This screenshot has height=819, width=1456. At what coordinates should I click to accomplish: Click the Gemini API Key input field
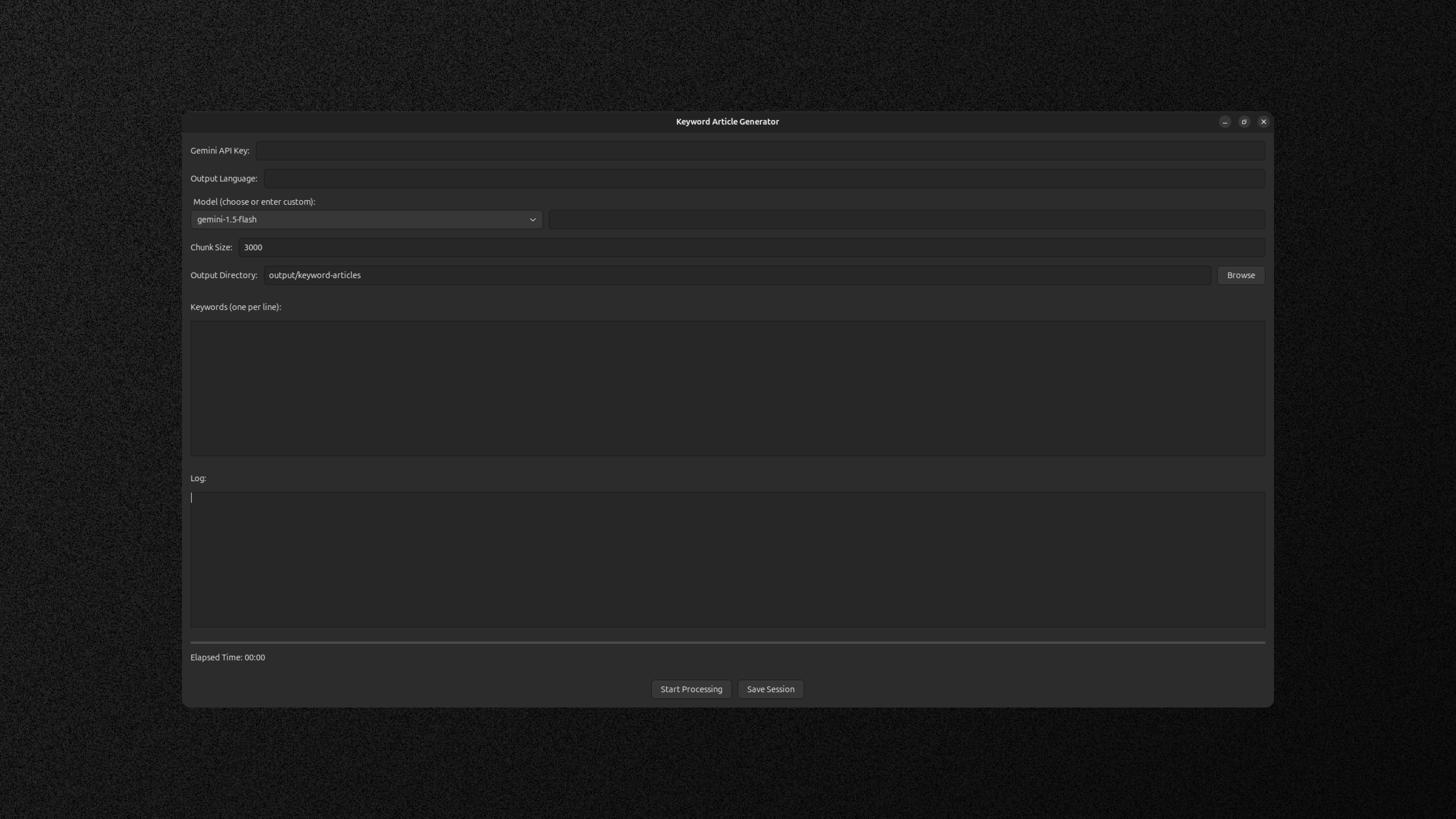[760, 151]
